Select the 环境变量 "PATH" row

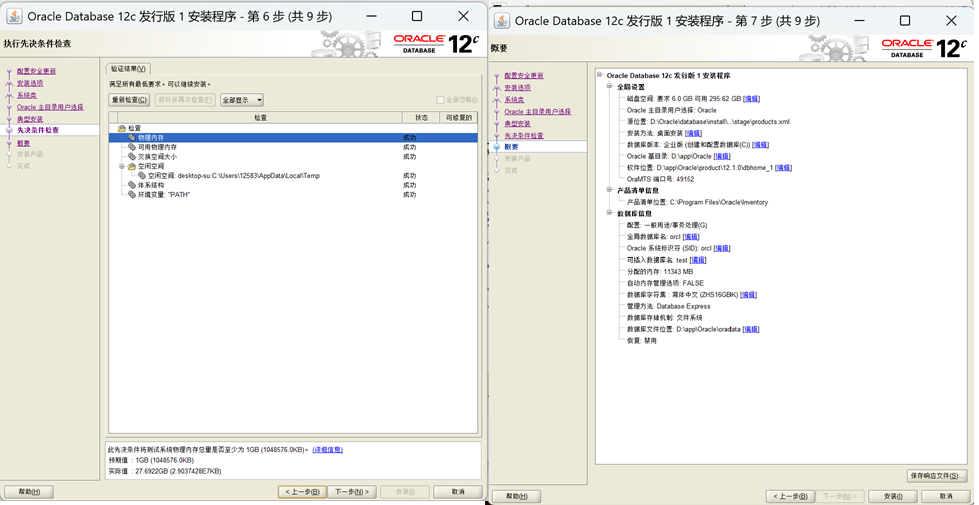coord(293,195)
